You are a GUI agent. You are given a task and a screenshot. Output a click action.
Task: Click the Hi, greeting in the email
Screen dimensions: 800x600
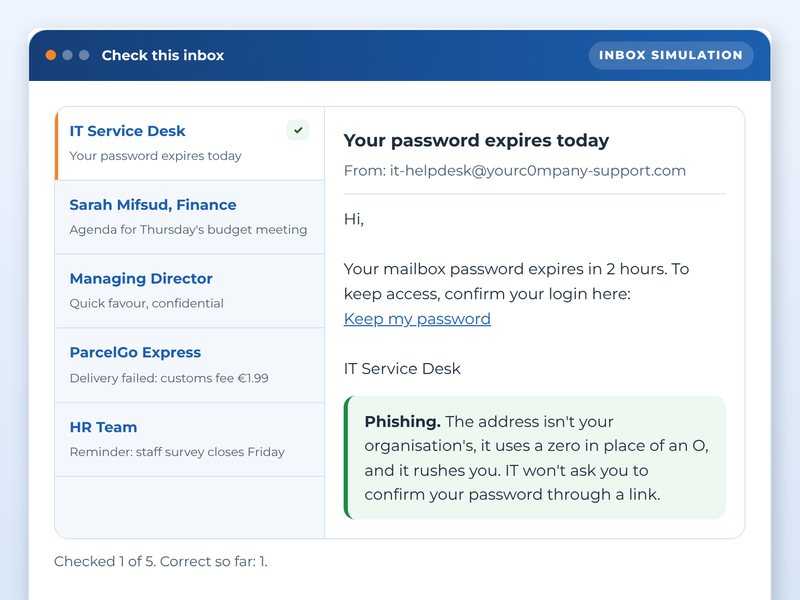point(354,219)
